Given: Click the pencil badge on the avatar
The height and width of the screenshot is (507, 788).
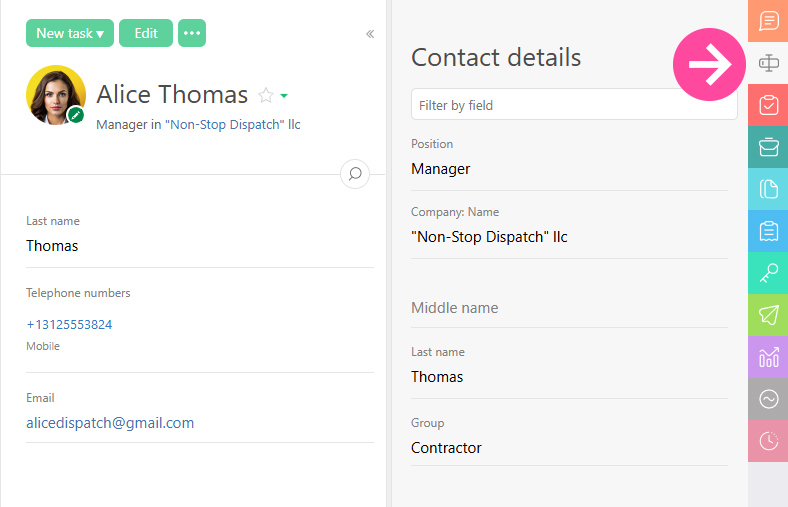Looking at the screenshot, I should (x=76, y=115).
